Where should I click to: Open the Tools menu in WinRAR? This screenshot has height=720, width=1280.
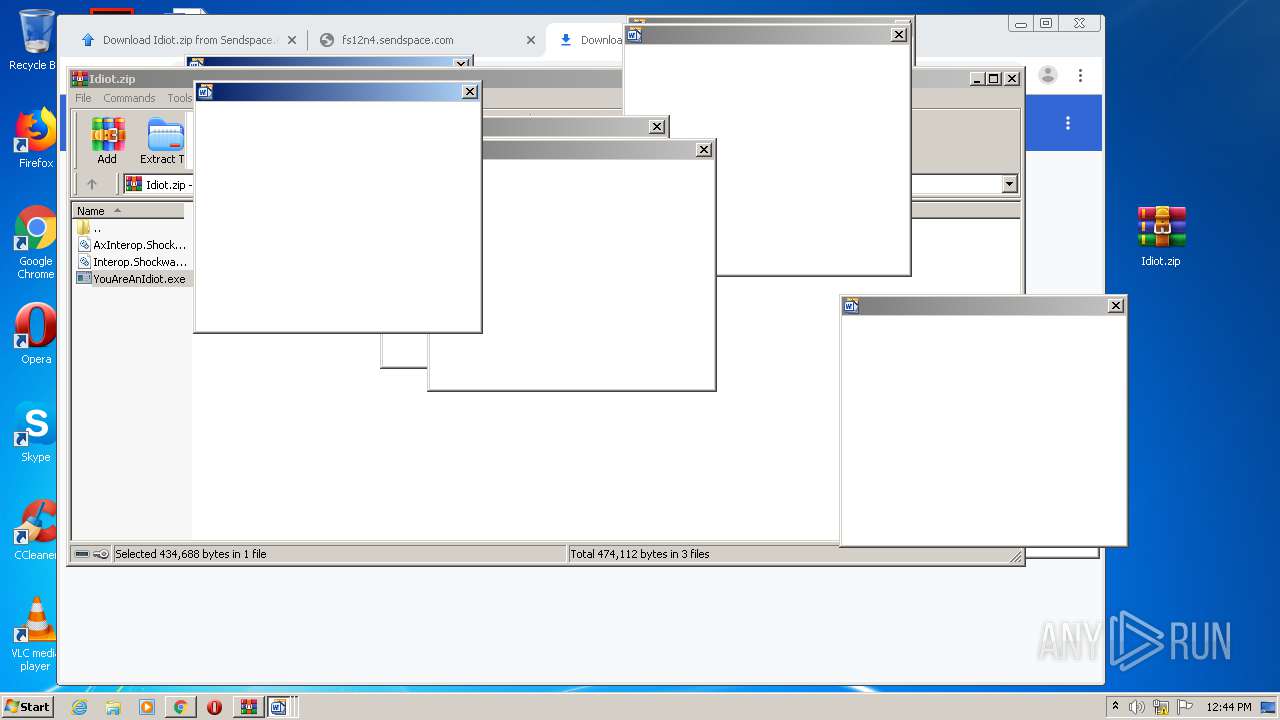point(179,98)
